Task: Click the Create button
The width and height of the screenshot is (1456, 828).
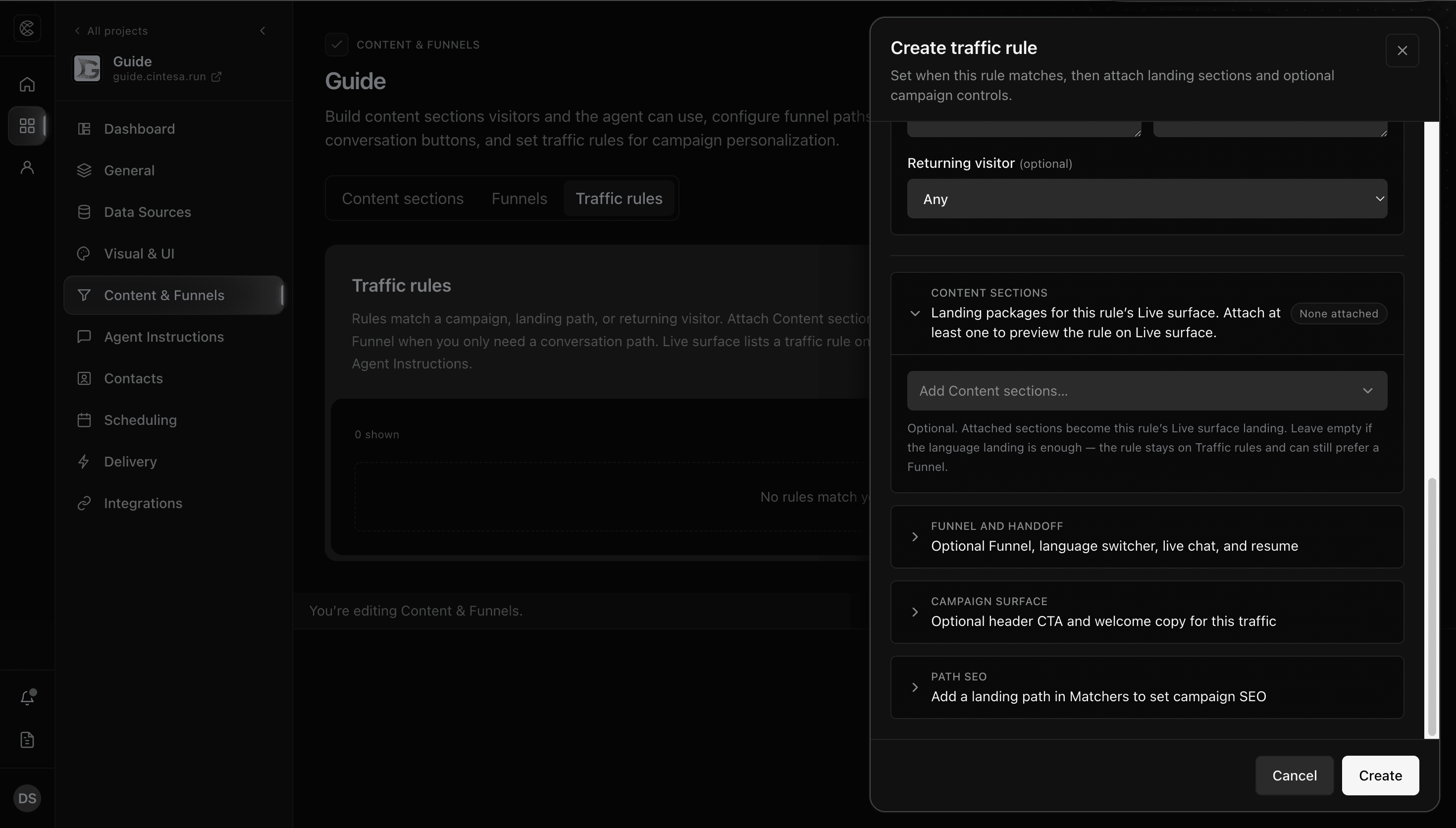Action: tap(1380, 776)
